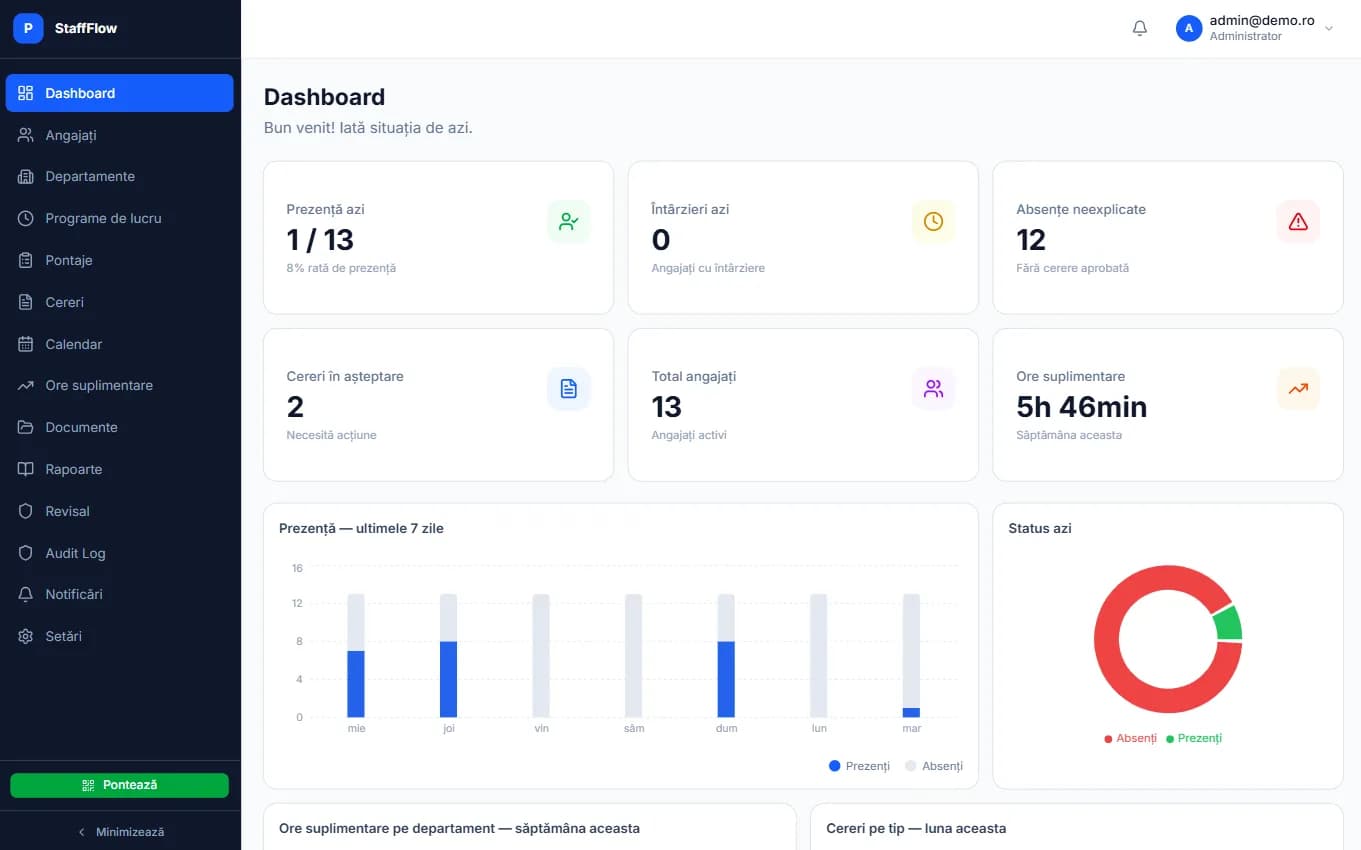1361x850 pixels.
Task: Toggle red Absenți legend under donut
Action: pyautogui.click(x=1130, y=738)
